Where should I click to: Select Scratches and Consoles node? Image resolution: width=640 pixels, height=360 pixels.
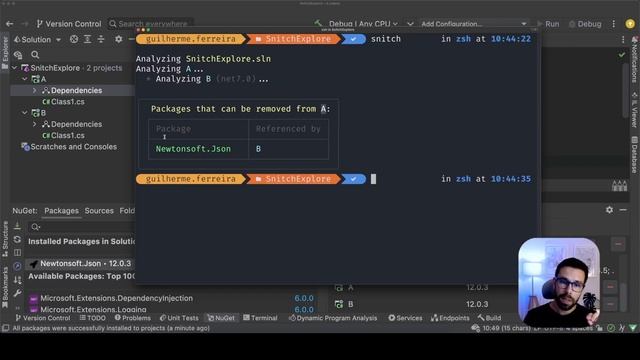point(69,147)
